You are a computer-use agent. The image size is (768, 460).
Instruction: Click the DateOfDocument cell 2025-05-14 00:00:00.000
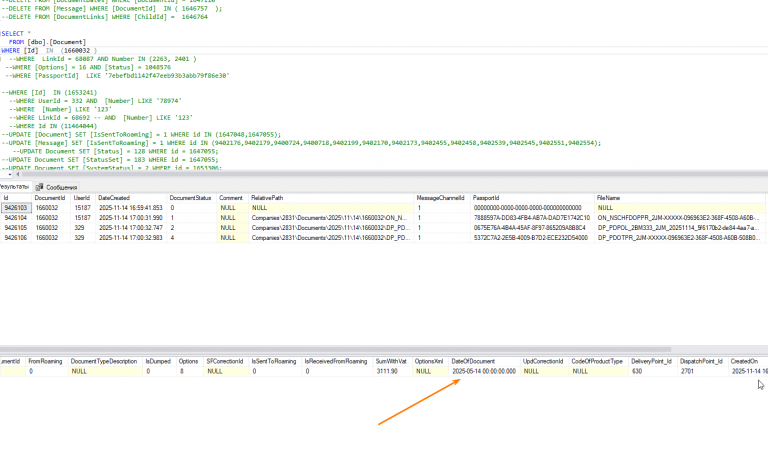tap(484, 371)
